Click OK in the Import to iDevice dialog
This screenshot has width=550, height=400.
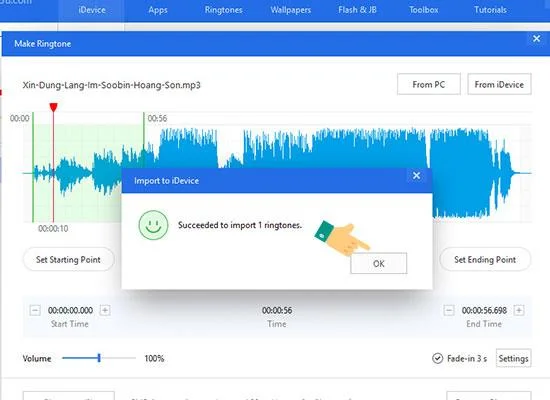point(378,263)
